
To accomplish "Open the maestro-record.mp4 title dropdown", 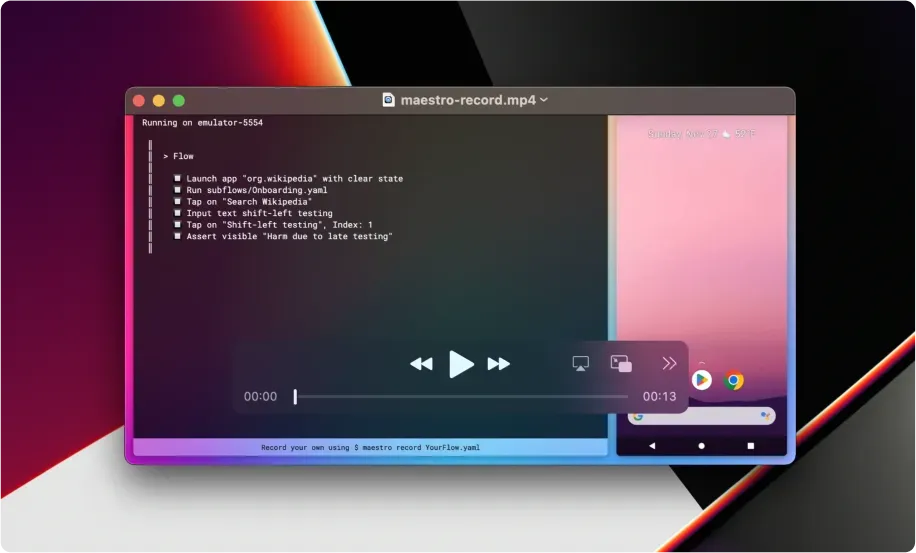I will click(544, 100).
